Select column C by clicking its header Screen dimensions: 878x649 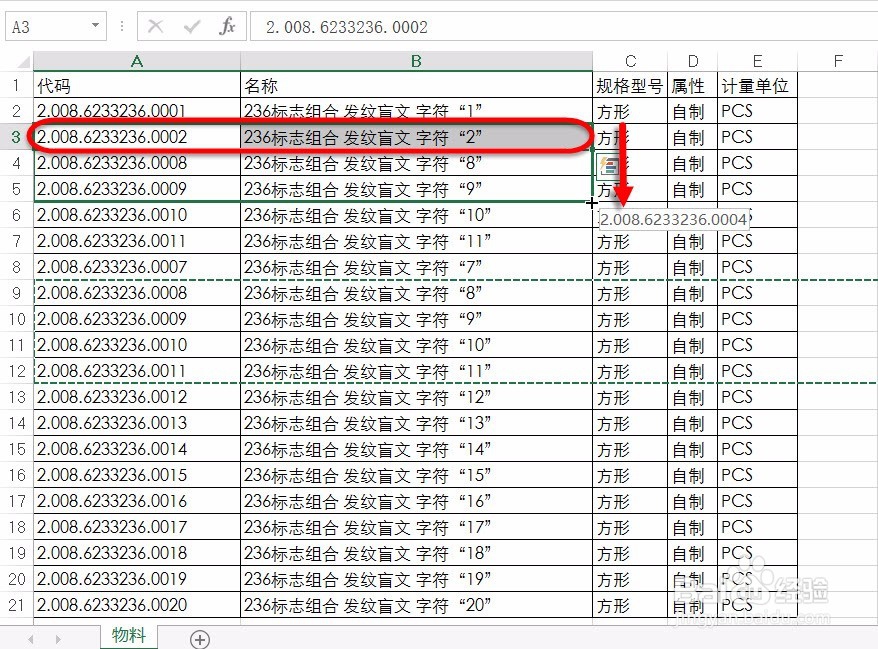[633, 61]
